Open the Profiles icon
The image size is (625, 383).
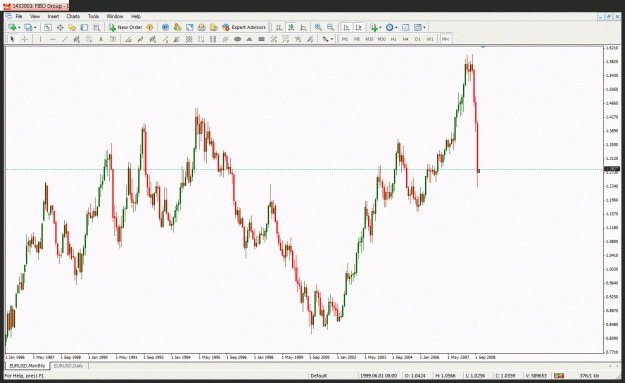[28, 27]
